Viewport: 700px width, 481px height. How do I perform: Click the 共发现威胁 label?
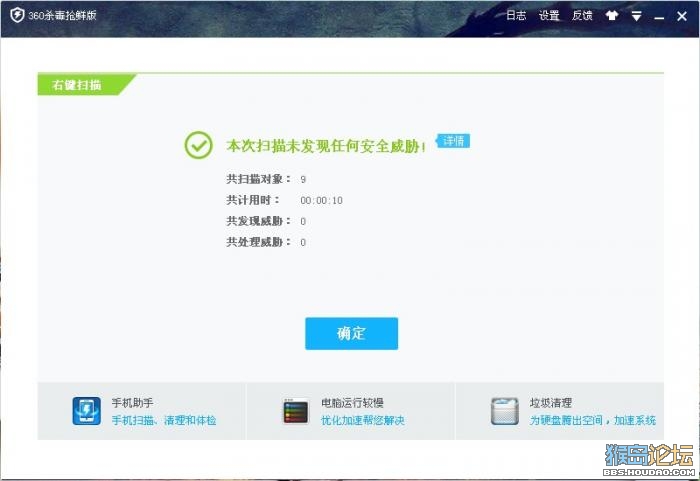point(258,221)
